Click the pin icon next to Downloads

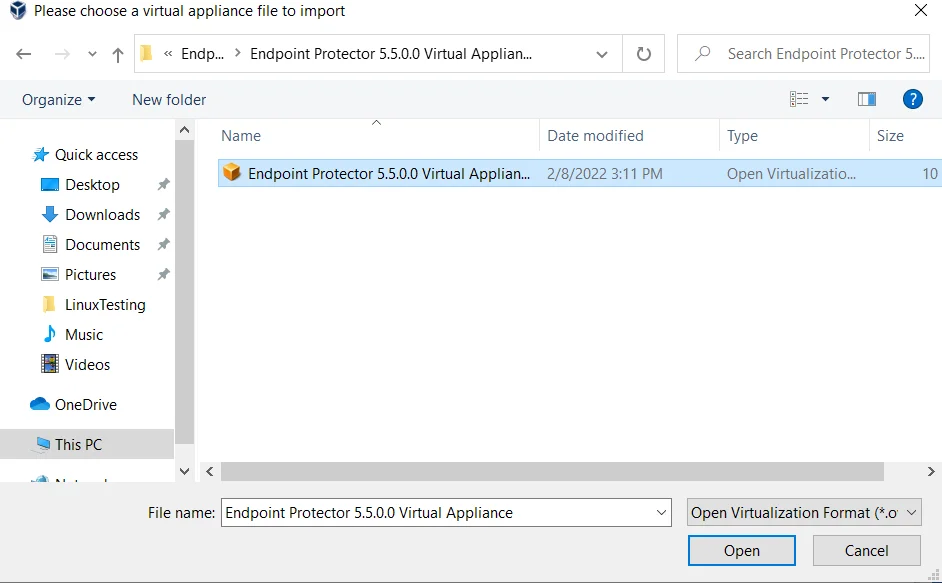pyautogui.click(x=163, y=215)
